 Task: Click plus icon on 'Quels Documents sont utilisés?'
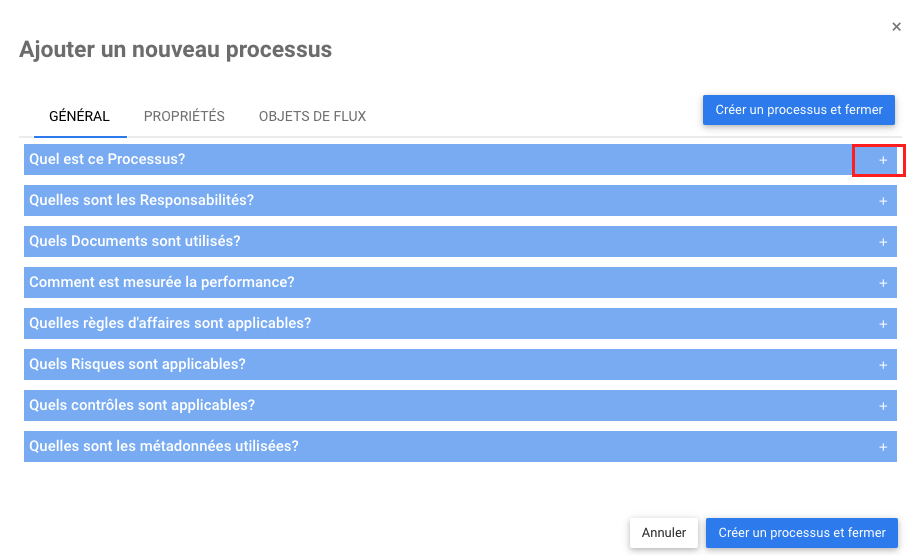click(x=883, y=242)
